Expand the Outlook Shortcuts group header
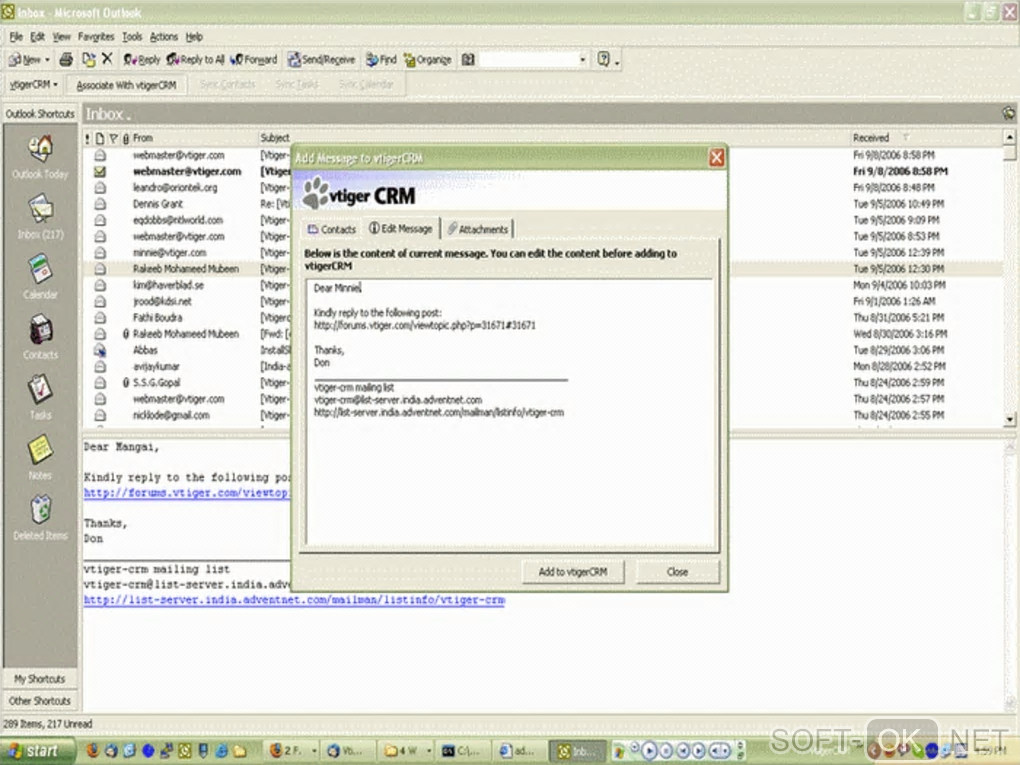 (40, 114)
